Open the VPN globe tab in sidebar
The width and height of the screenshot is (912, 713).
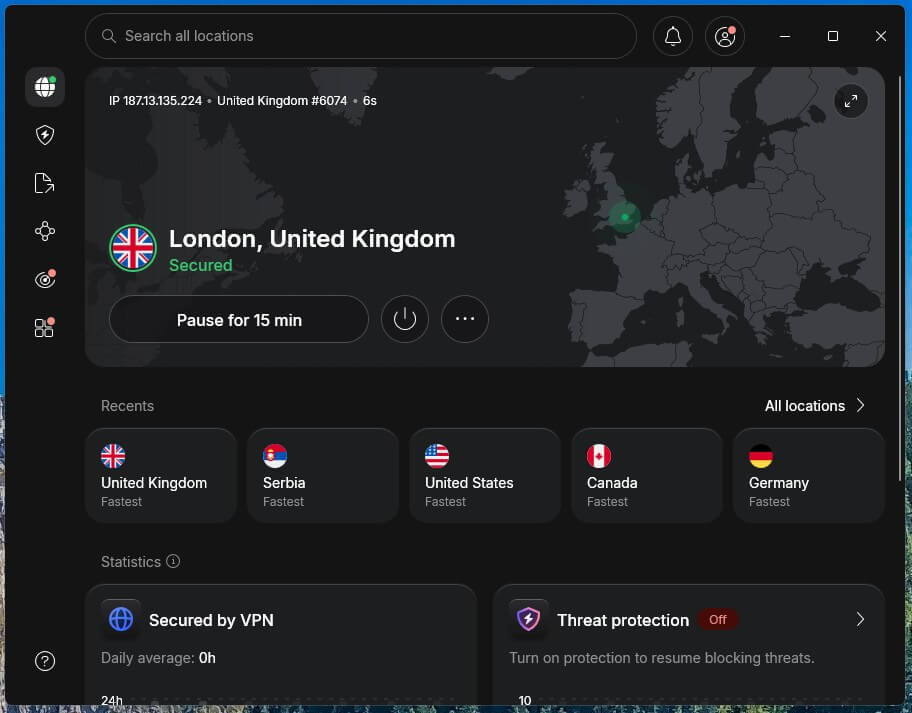pyautogui.click(x=45, y=87)
